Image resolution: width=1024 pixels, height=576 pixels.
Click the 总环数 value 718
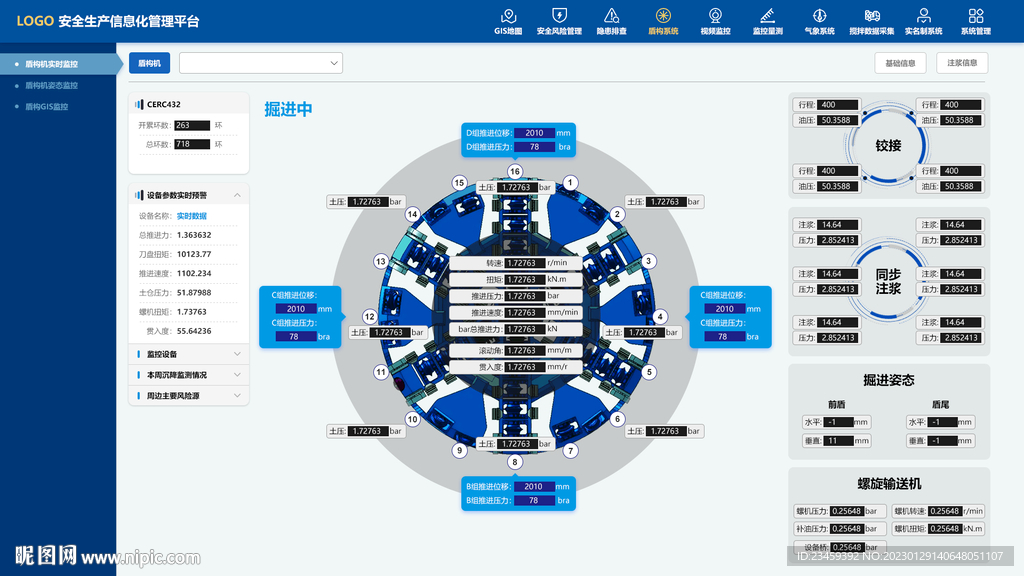click(x=192, y=144)
